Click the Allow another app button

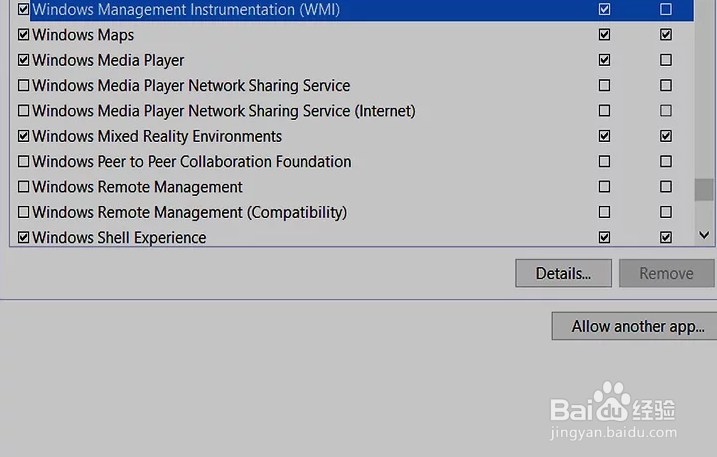click(x=636, y=326)
